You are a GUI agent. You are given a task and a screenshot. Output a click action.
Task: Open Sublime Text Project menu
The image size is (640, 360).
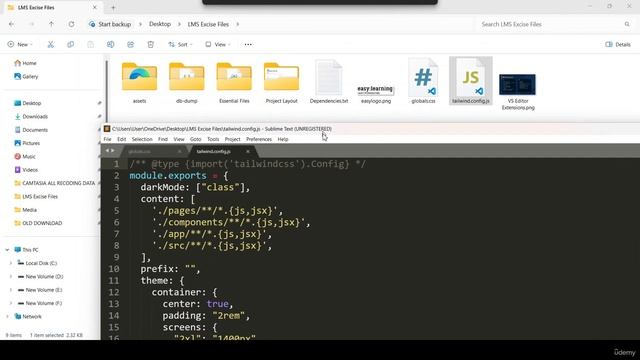[x=233, y=139]
